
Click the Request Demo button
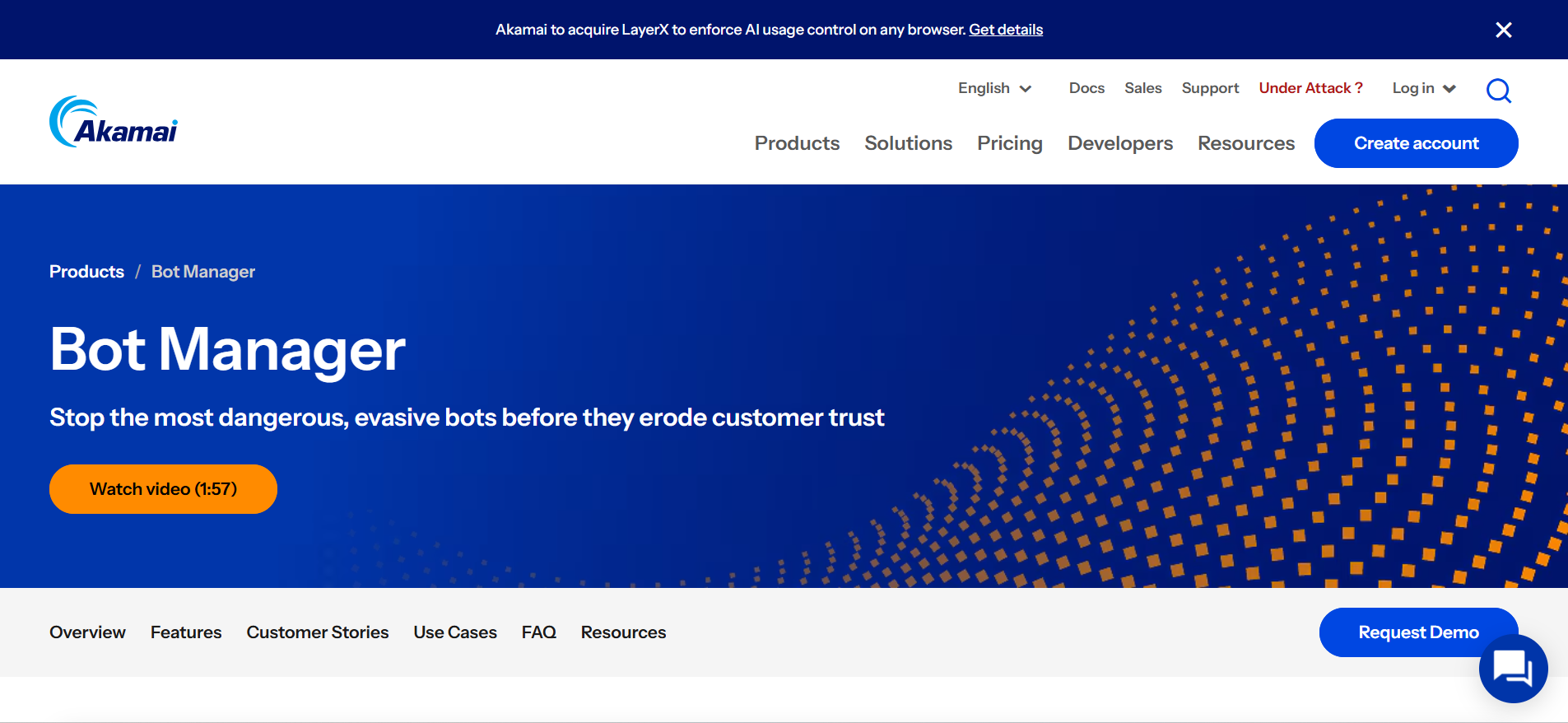pos(1418,632)
